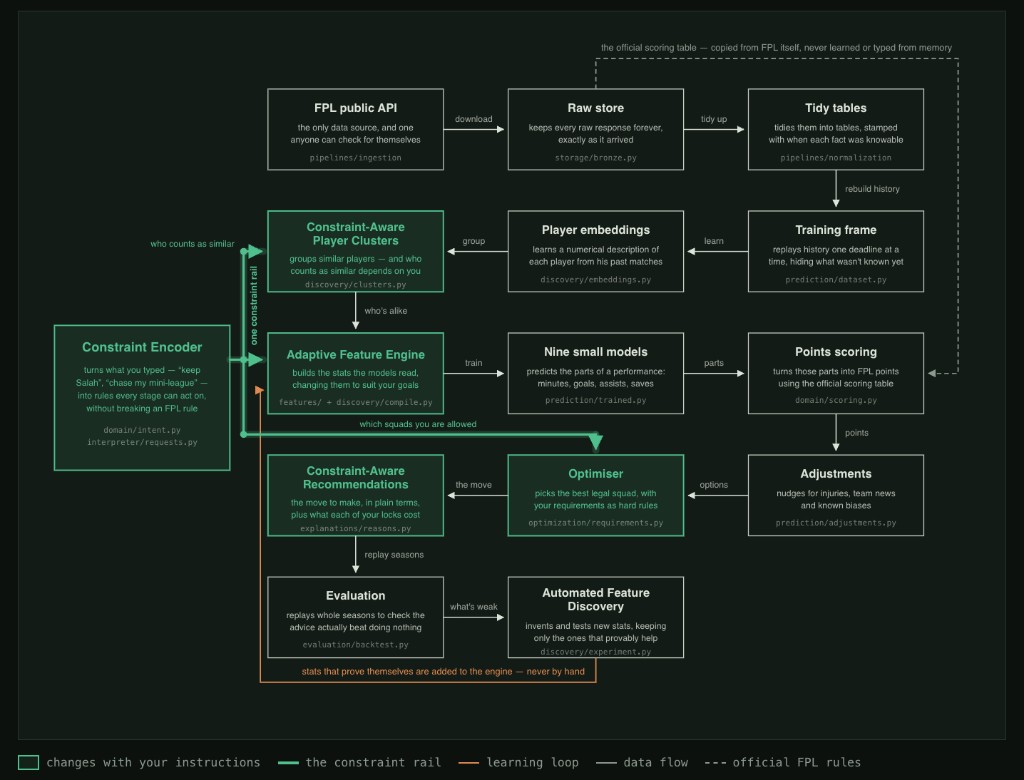Click the domain/scoring.py file path
Screen dimensions: 1024x780
(836, 400)
